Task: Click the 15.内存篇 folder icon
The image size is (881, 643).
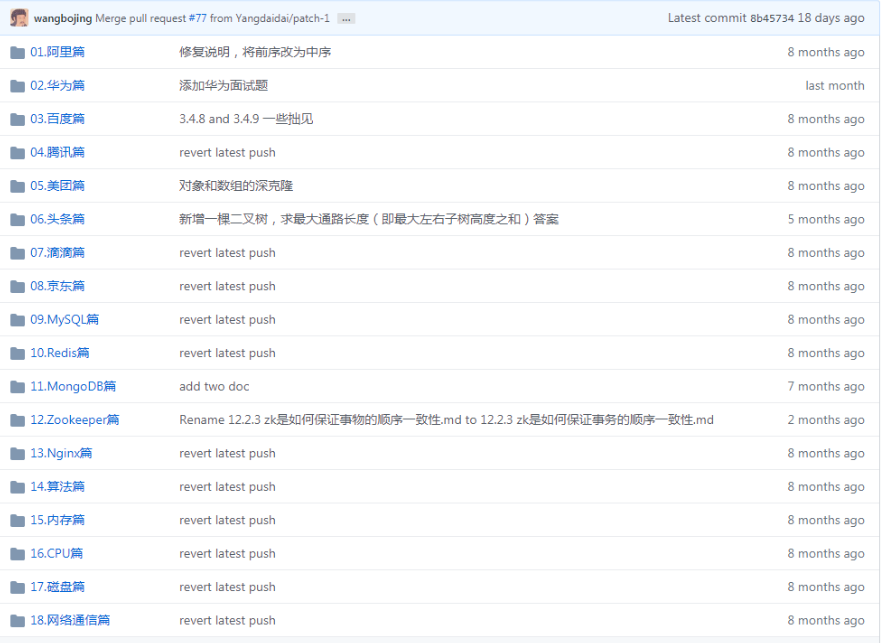Action: pyautogui.click(x=17, y=520)
